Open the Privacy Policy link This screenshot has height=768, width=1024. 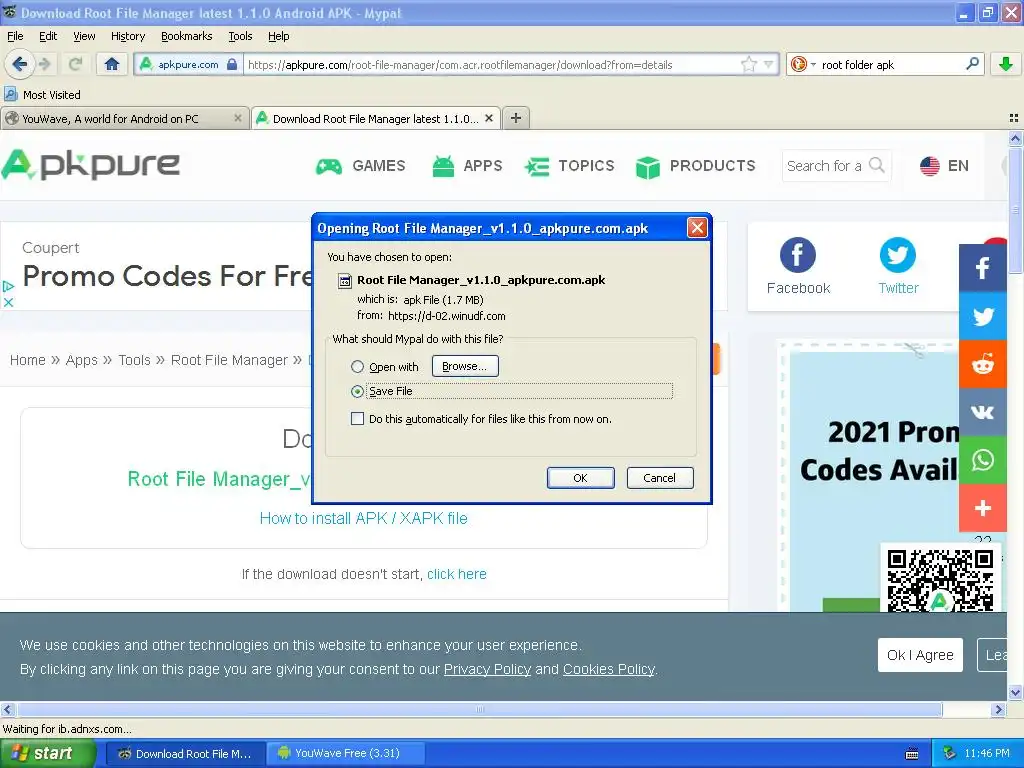[487, 669]
